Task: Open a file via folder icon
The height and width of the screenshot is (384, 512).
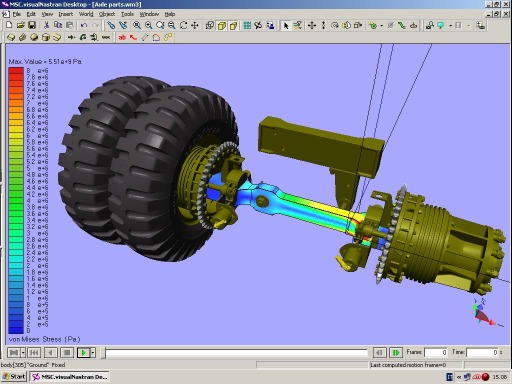Action: pos(21,25)
